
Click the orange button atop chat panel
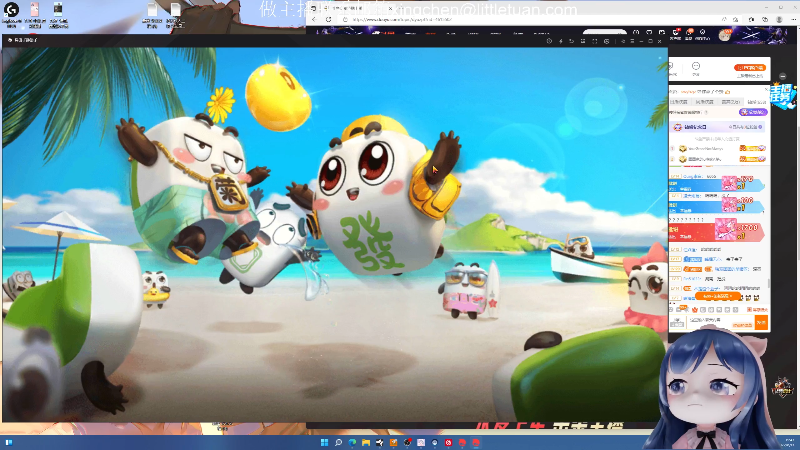(x=750, y=67)
